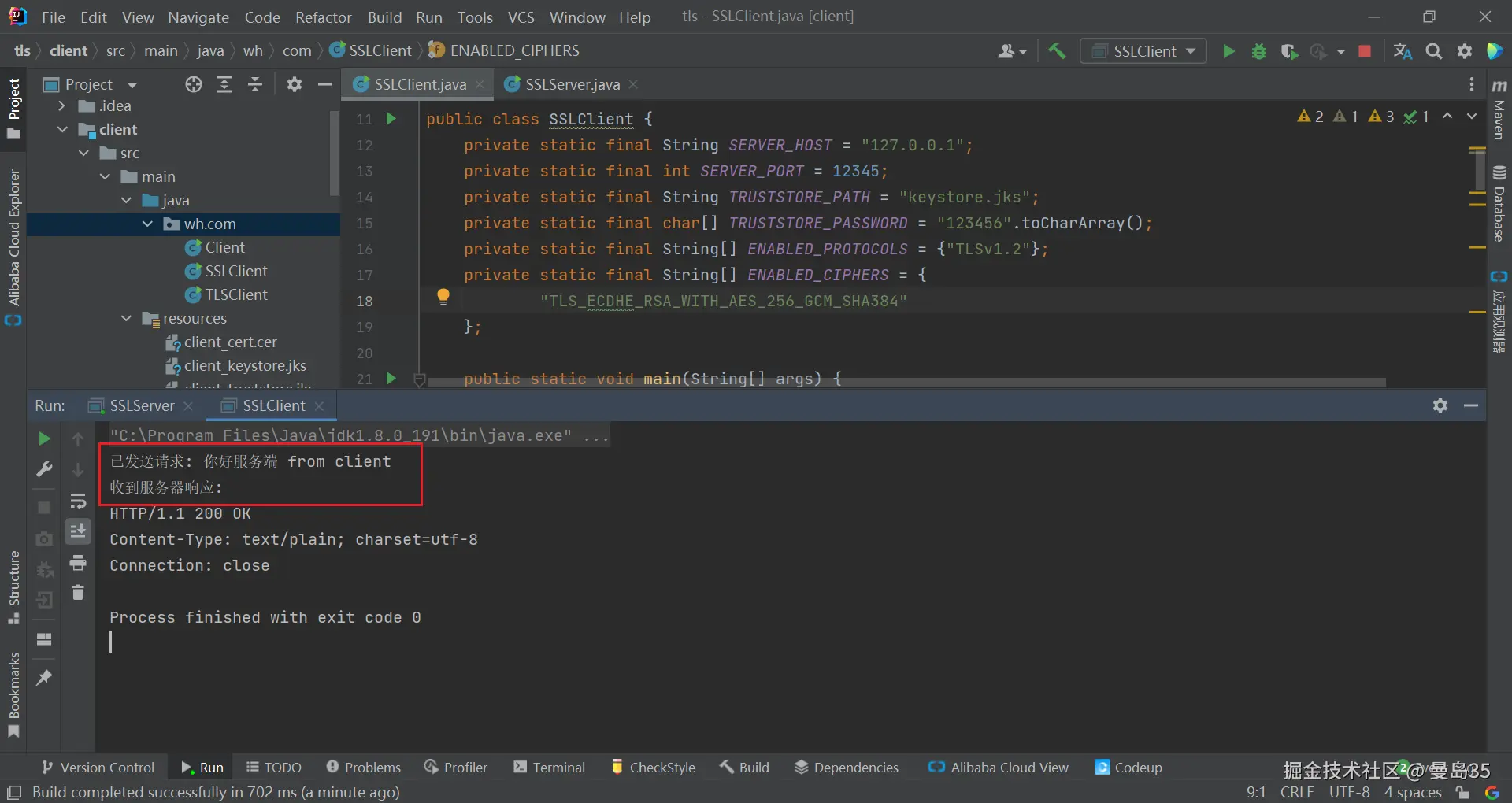The width and height of the screenshot is (1512, 803).
Task: Close the SSLClient.java editor tab
Action: (480, 84)
